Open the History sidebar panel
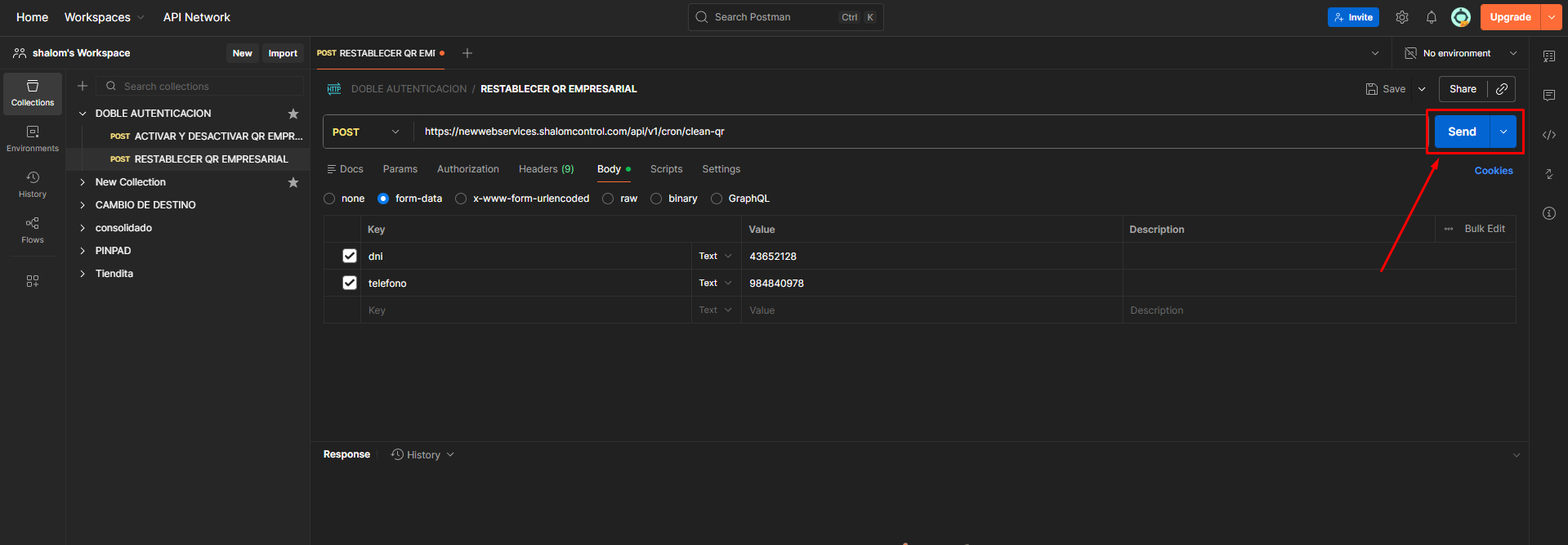This screenshot has width=1568, height=545. [x=33, y=185]
